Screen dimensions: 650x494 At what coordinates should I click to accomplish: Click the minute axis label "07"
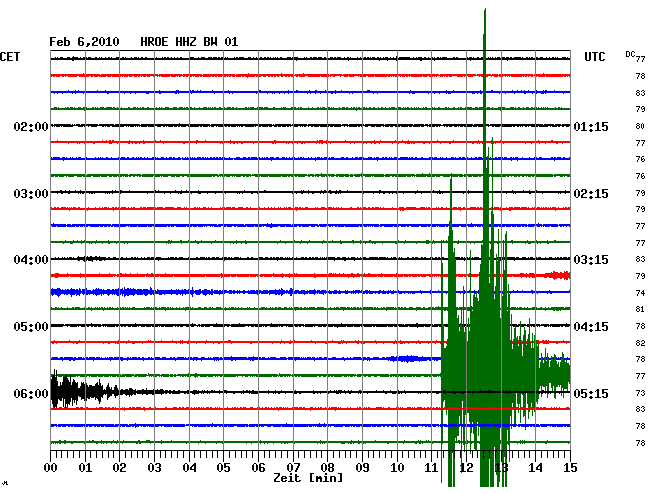point(293,468)
